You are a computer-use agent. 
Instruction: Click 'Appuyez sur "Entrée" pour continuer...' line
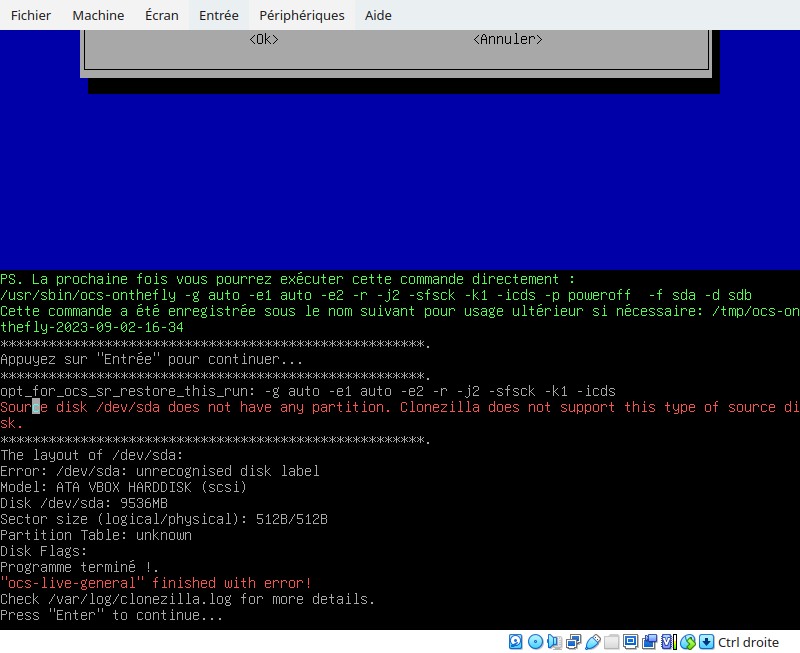pyautogui.click(x=151, y=359)
